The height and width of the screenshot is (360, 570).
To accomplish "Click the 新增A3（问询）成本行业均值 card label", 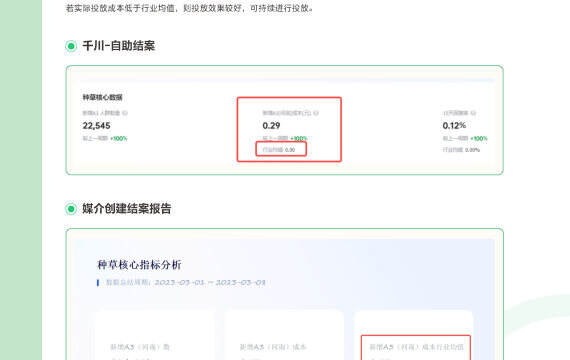I will 416,347.
